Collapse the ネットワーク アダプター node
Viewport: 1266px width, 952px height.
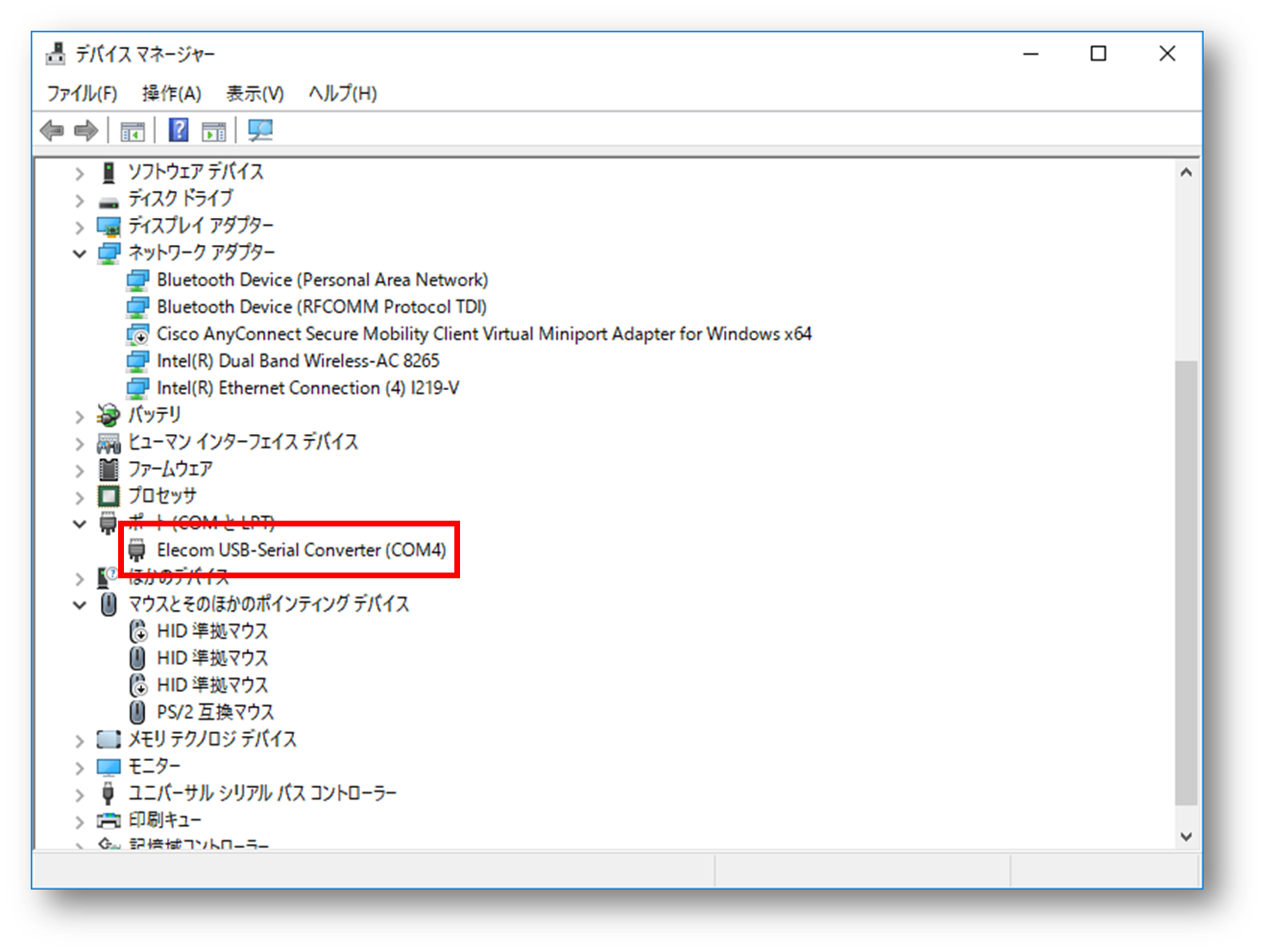pos(80,254)
